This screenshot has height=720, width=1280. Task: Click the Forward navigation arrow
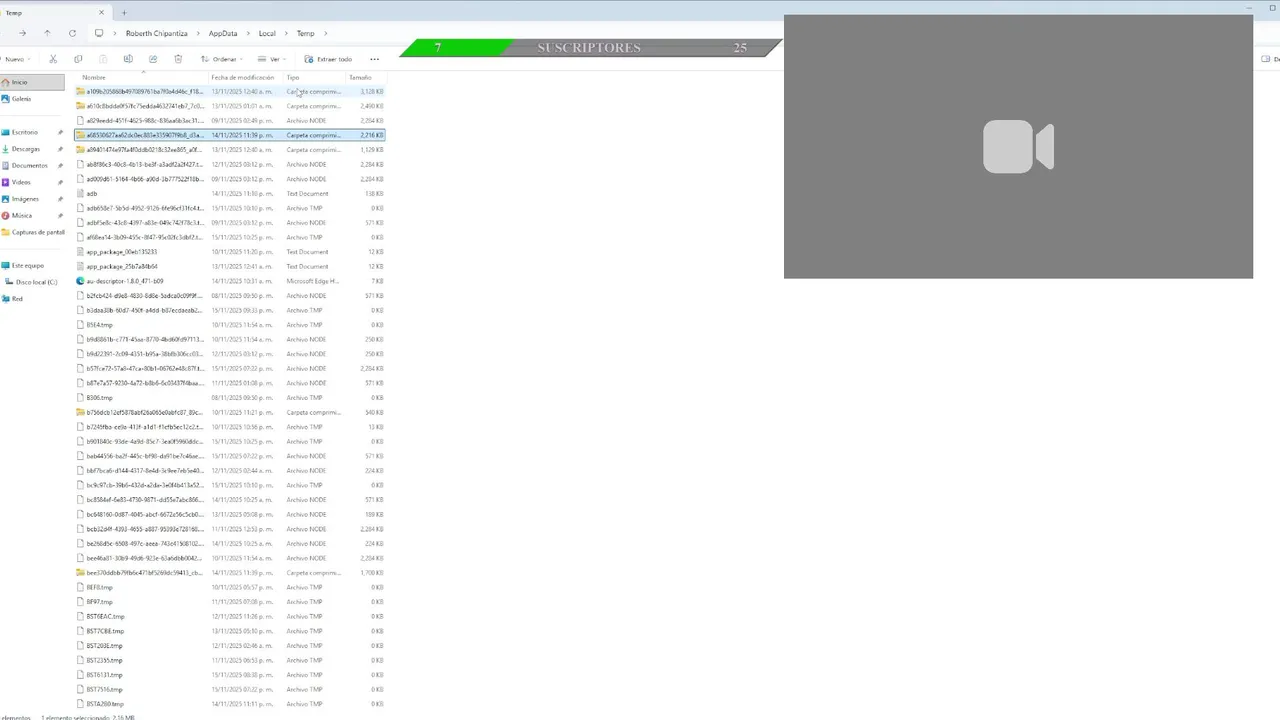pos(22,33)
